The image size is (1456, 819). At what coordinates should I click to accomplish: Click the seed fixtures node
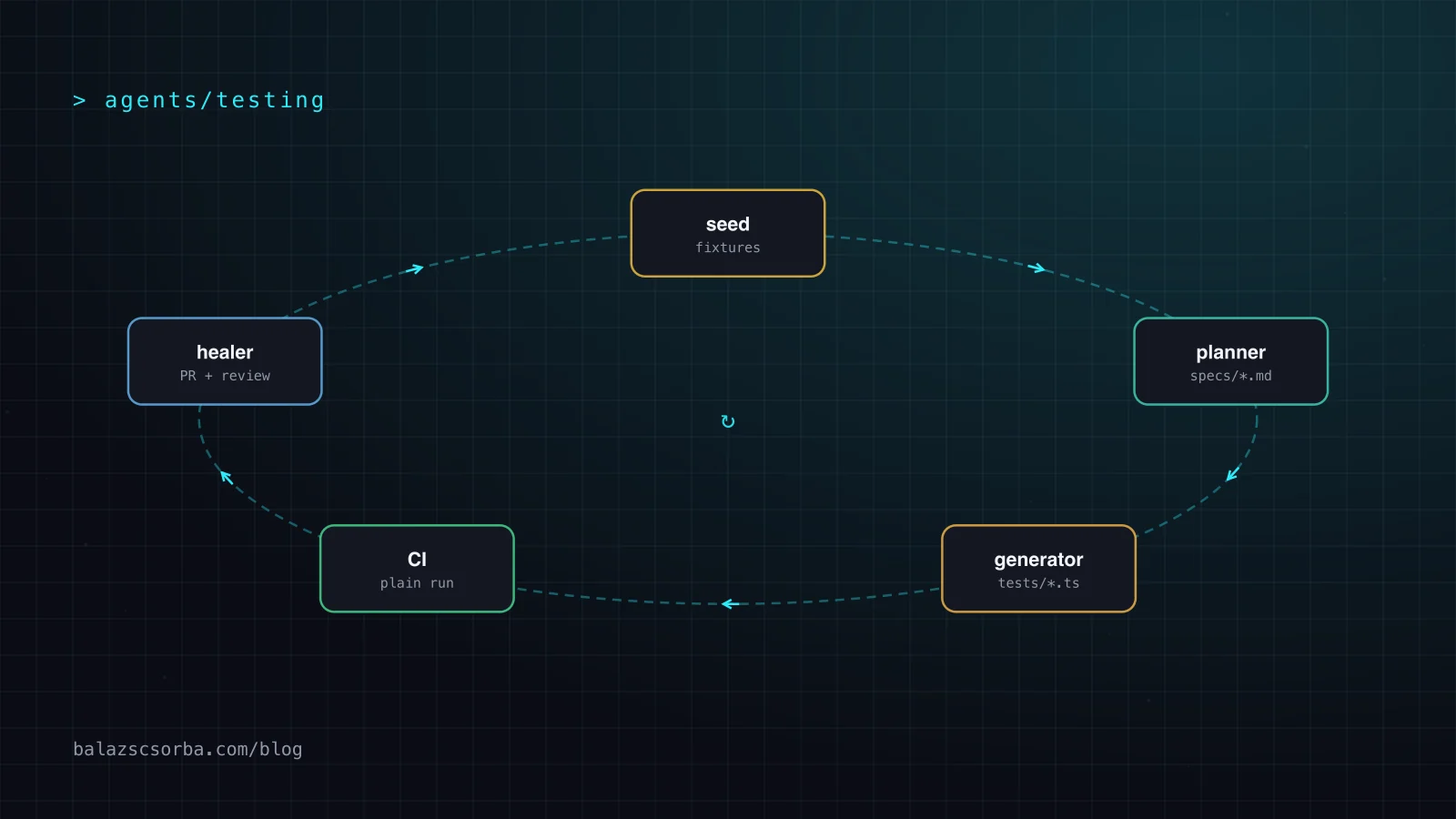pos(728,233)
